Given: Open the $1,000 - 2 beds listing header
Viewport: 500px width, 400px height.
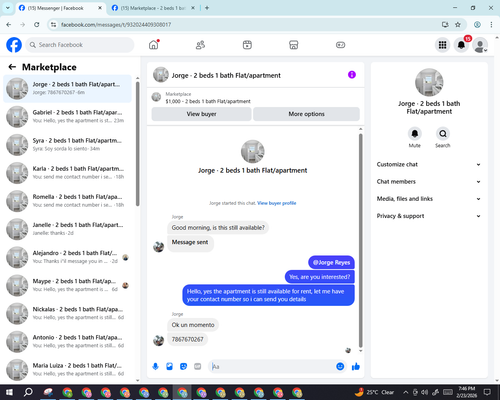Looking at the screenshot, I should 208,101.
